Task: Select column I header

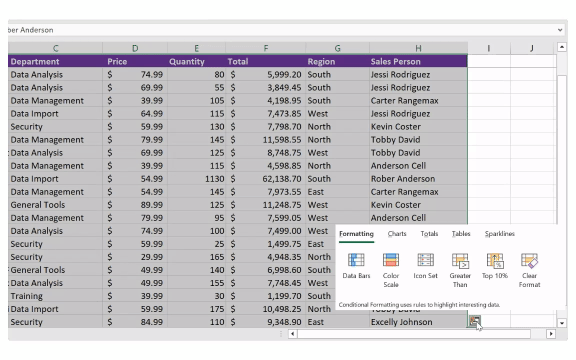Action: tap(489, 48)
